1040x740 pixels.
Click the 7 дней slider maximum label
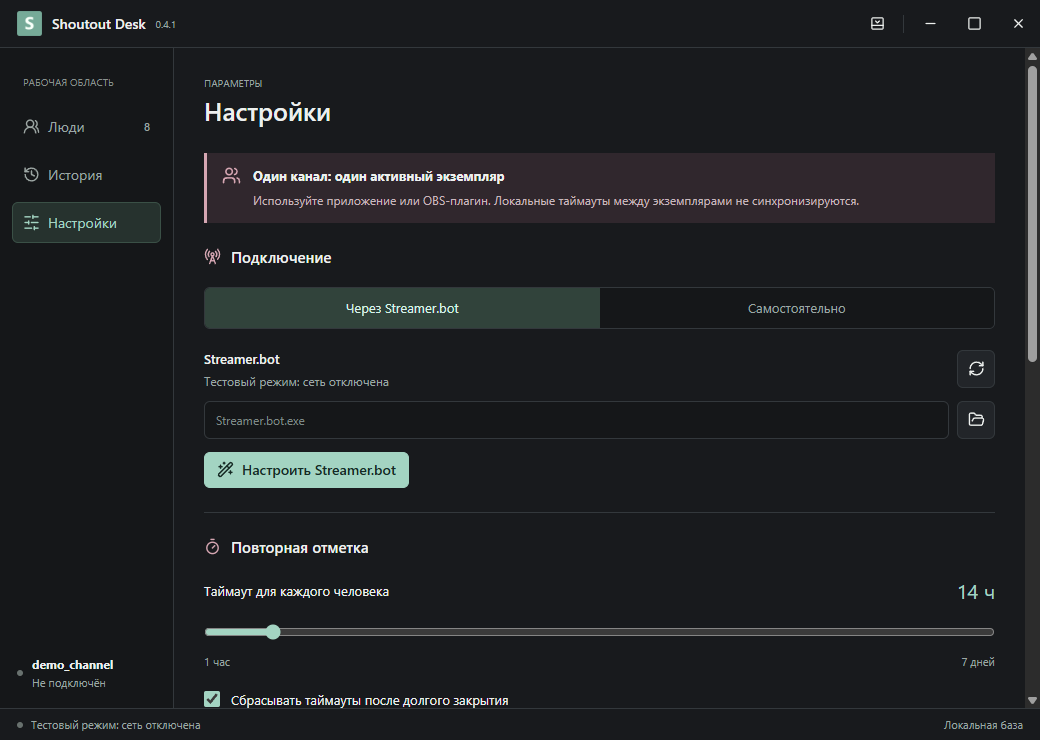(x=978, y=662)
